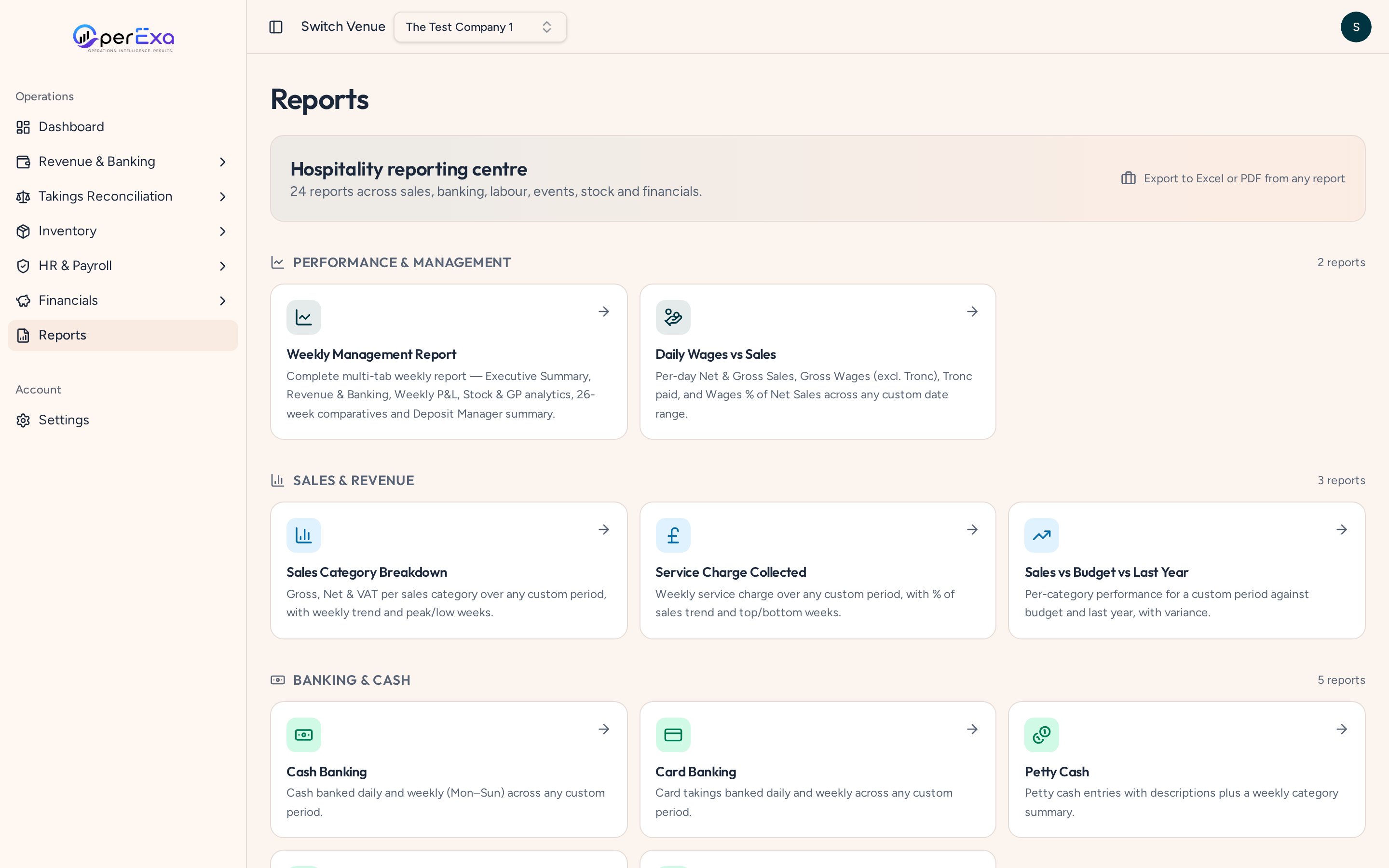Expand Revenue & Banking chevron
The image size is (1389, 868).
[223, 162]
